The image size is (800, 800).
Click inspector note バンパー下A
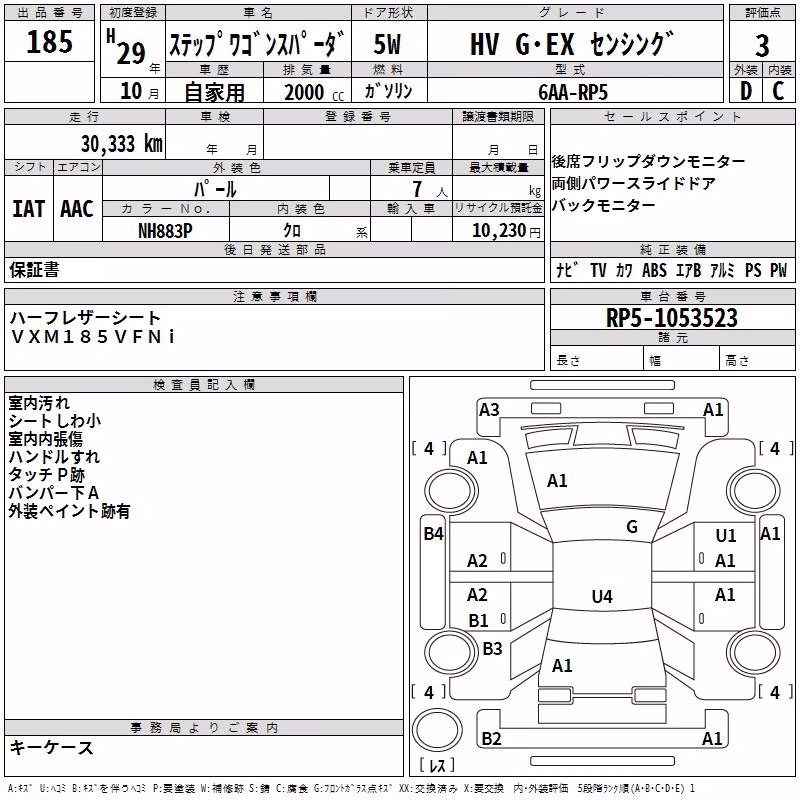[54, 493]
